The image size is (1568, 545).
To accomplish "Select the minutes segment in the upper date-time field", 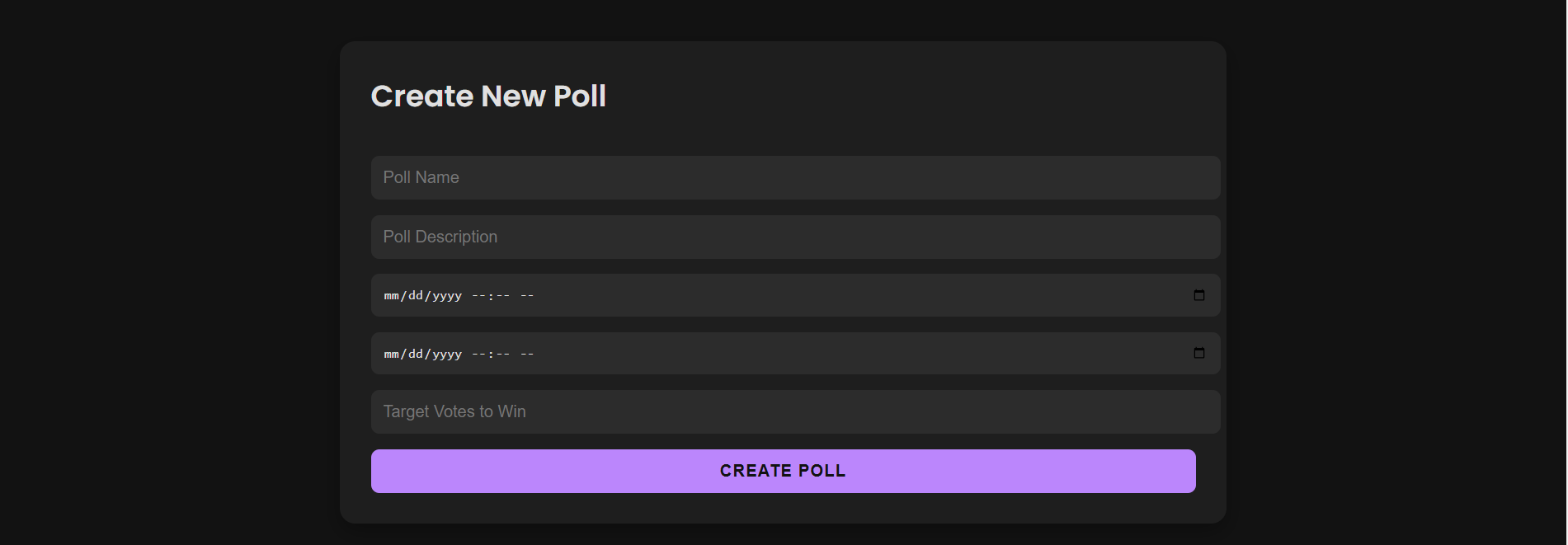I will (503, 296).
